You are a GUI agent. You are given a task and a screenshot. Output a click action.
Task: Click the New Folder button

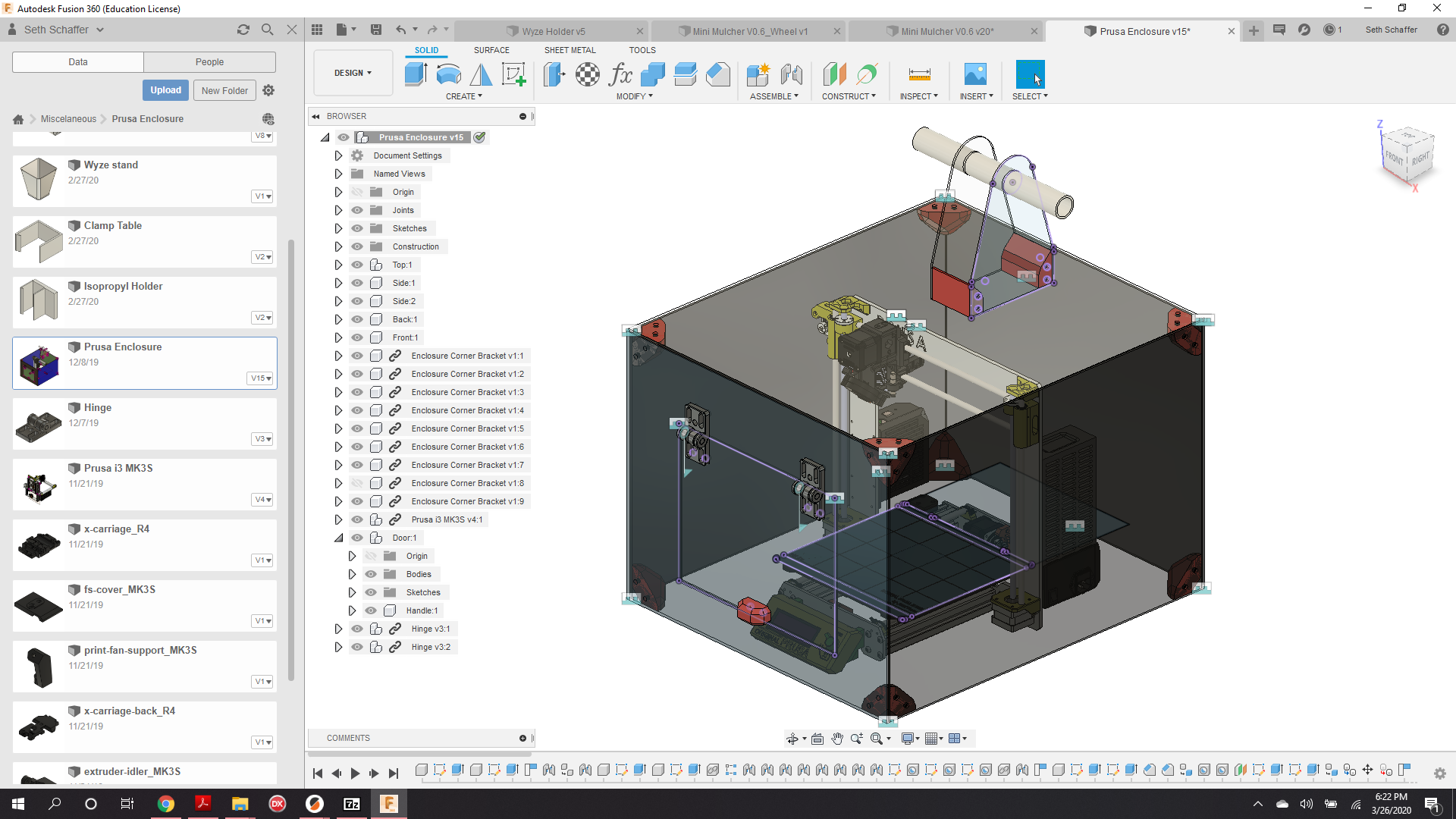[224, 89]
